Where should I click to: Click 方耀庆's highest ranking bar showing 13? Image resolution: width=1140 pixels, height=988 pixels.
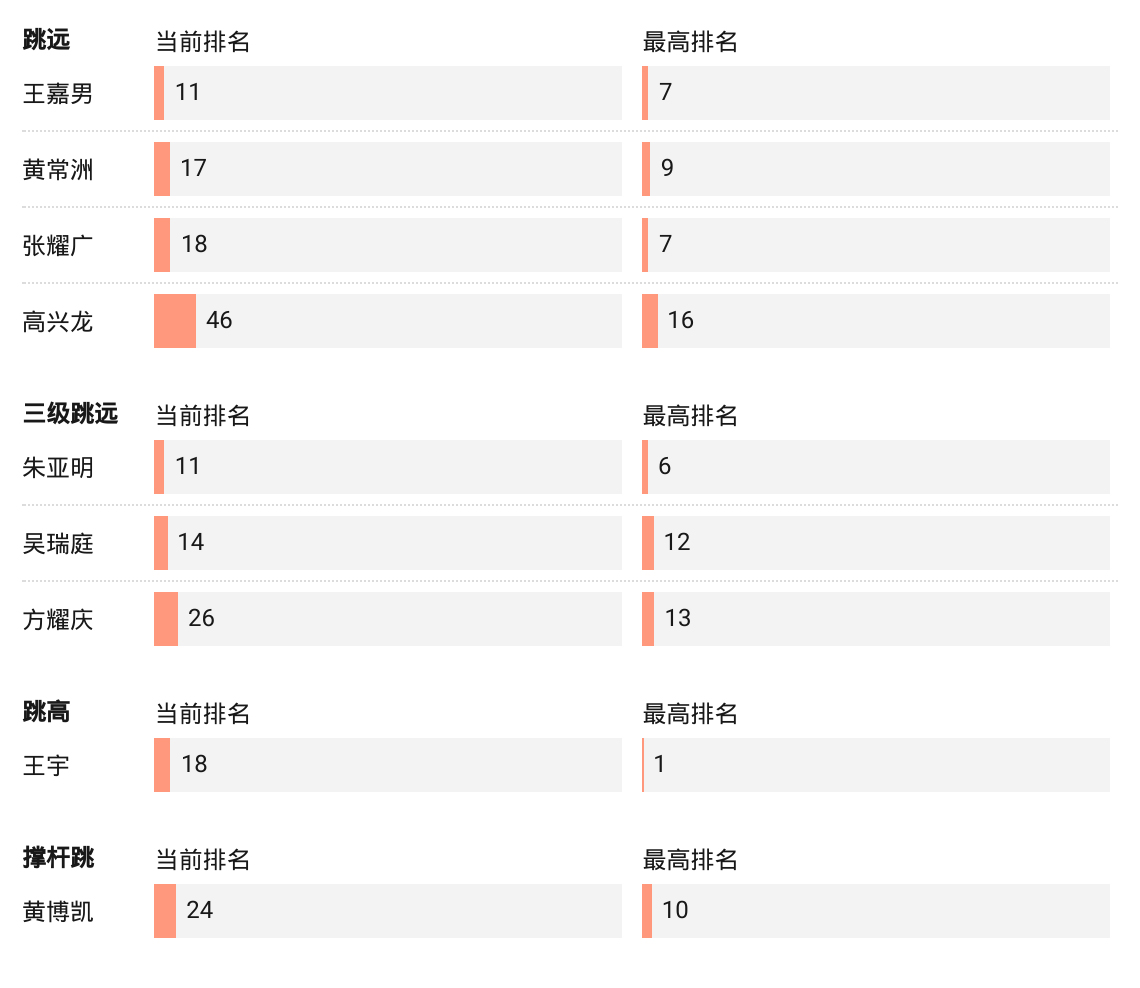(x=648, y=619)
